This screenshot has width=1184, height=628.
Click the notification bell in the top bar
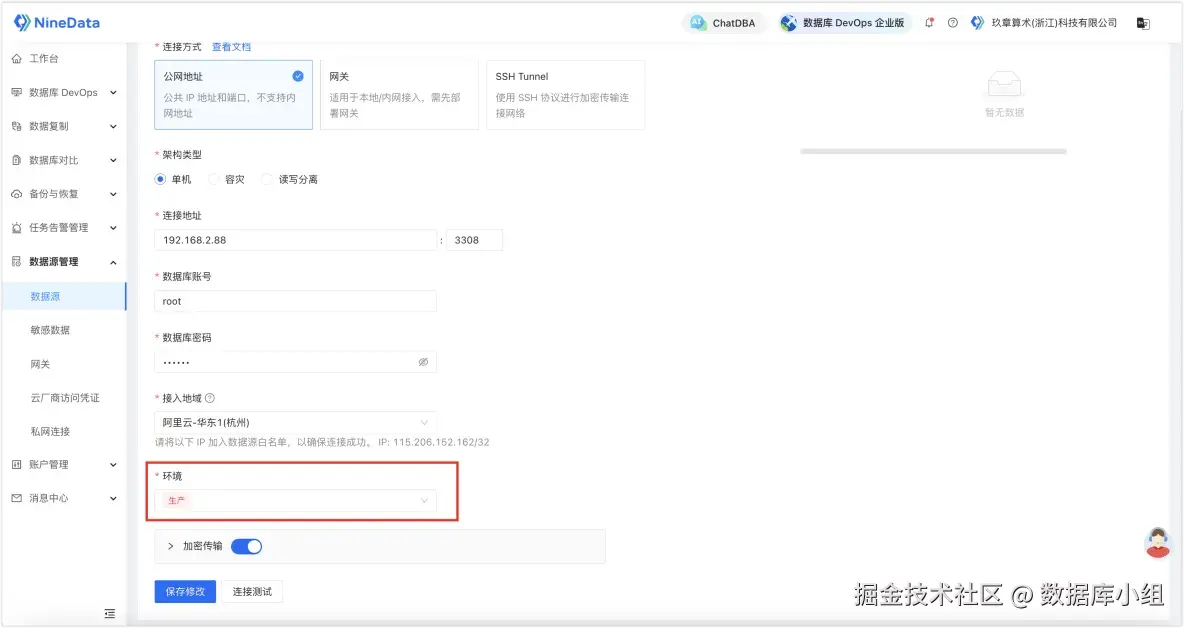928,21
